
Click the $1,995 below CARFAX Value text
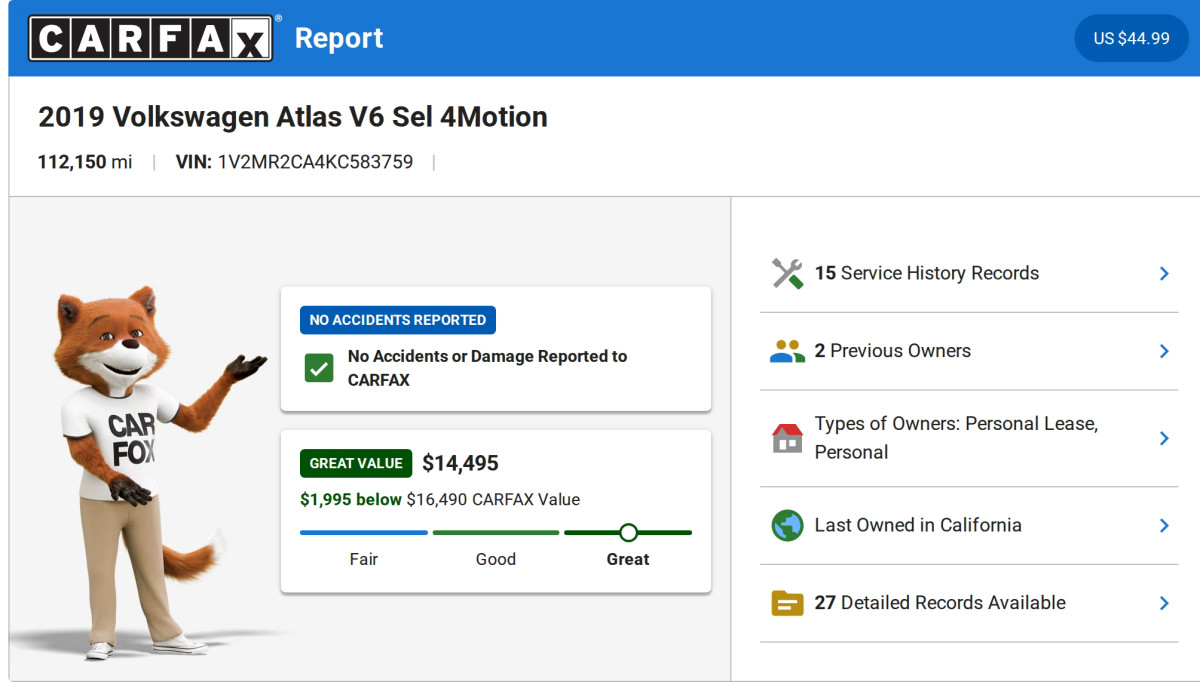pyautogui.click(x=440, y=499)
